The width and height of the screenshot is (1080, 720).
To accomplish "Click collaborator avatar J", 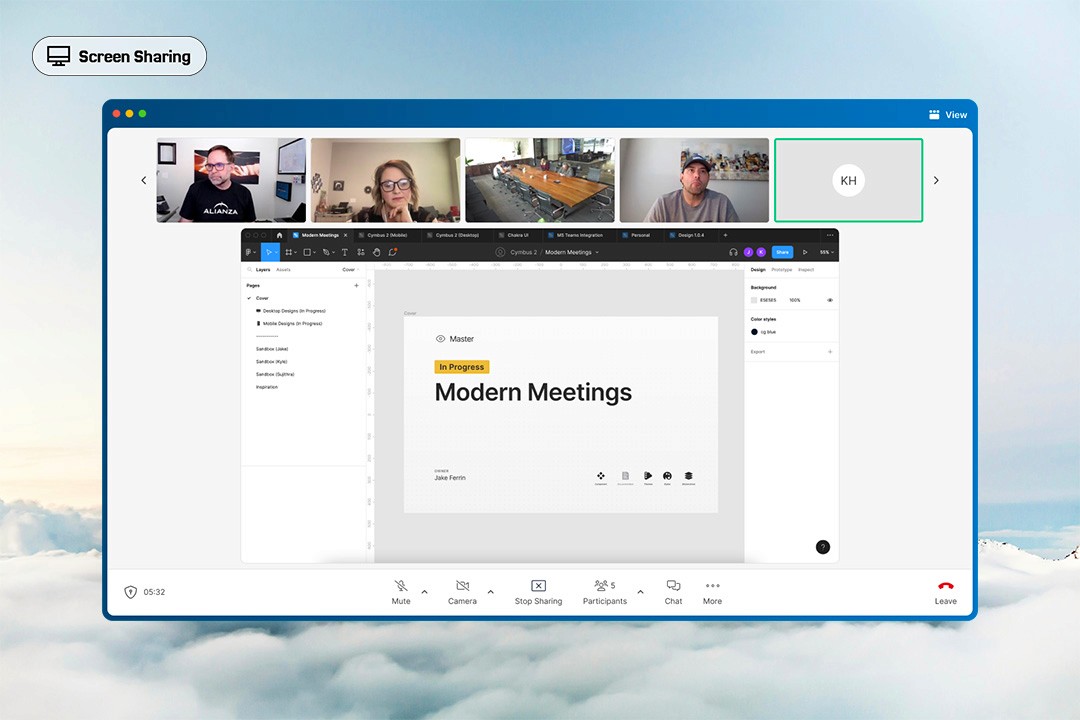I will [749, 252].
